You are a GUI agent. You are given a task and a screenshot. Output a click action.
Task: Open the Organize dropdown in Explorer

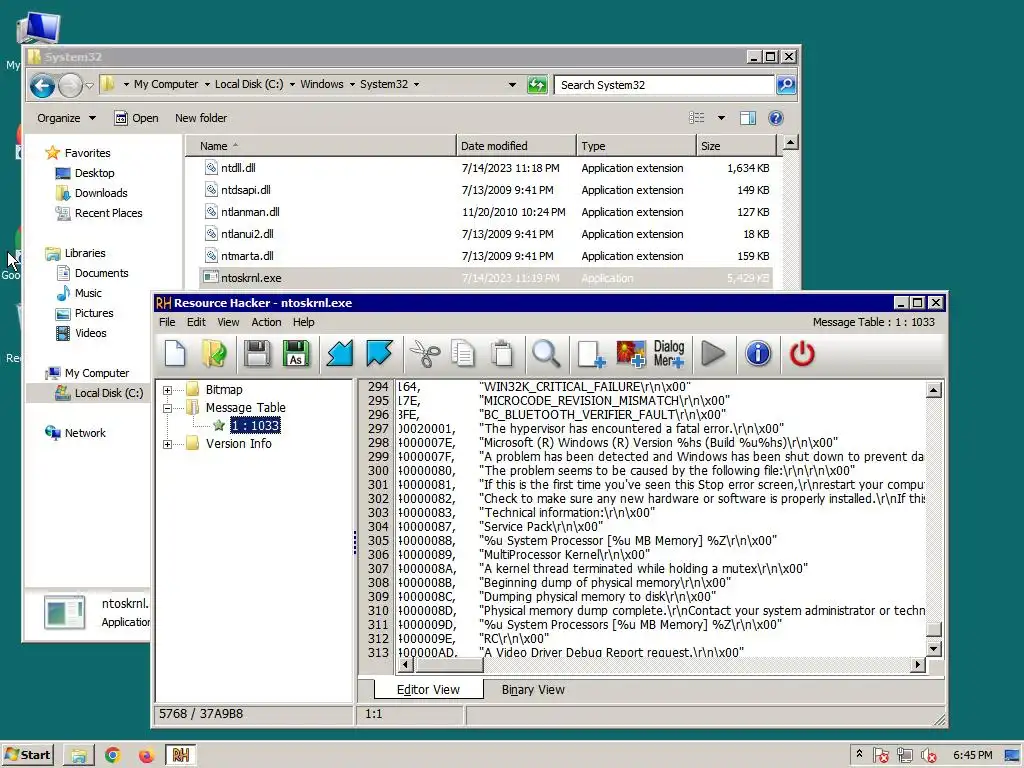point(66,118)
